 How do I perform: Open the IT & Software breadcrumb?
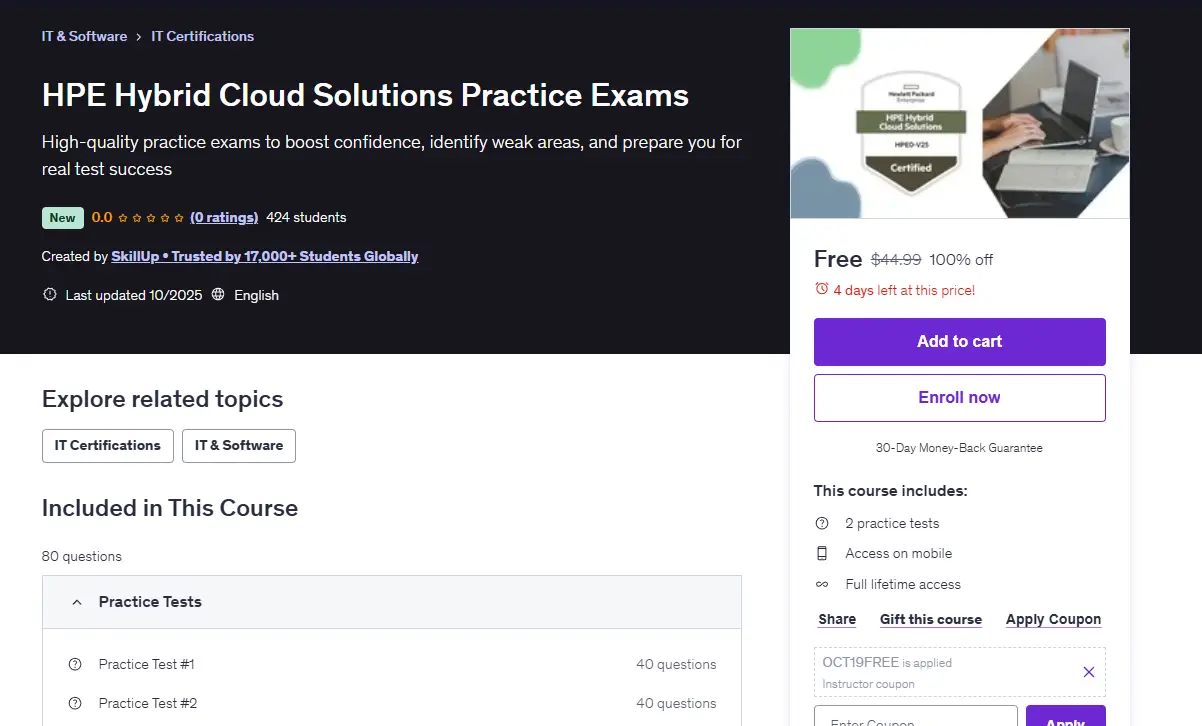(x=84, y=36)
